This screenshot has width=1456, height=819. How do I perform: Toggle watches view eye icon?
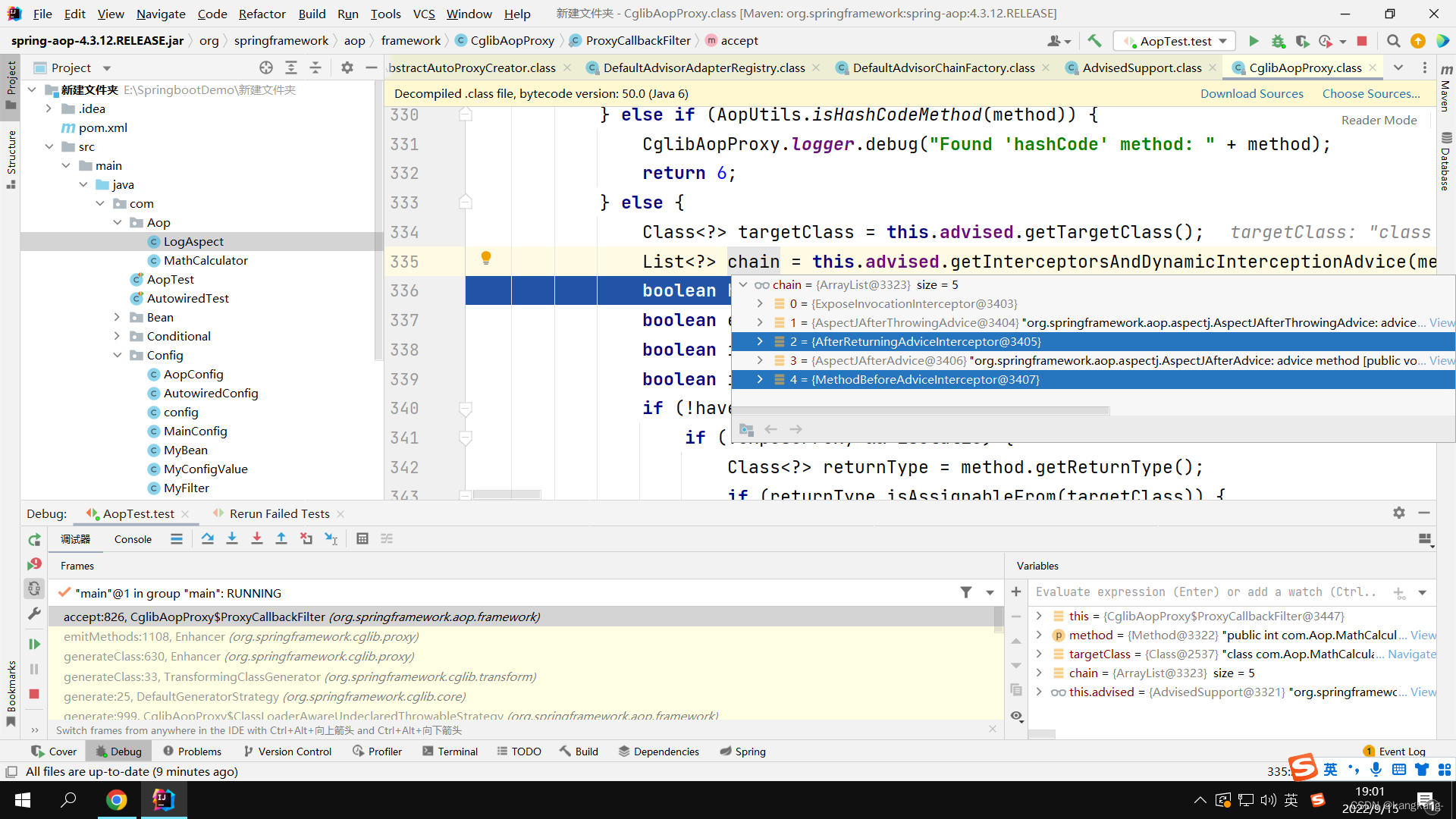(x=1016, y=716)
